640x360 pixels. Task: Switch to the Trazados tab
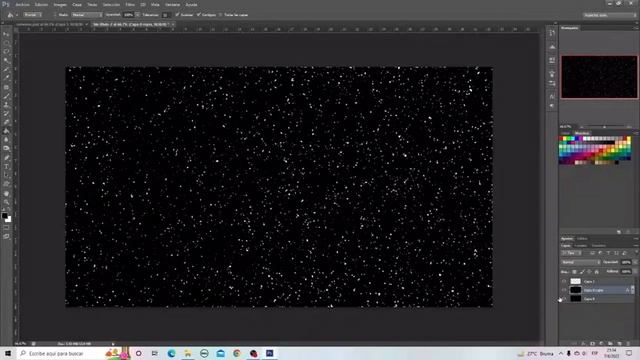pos(599,246)
